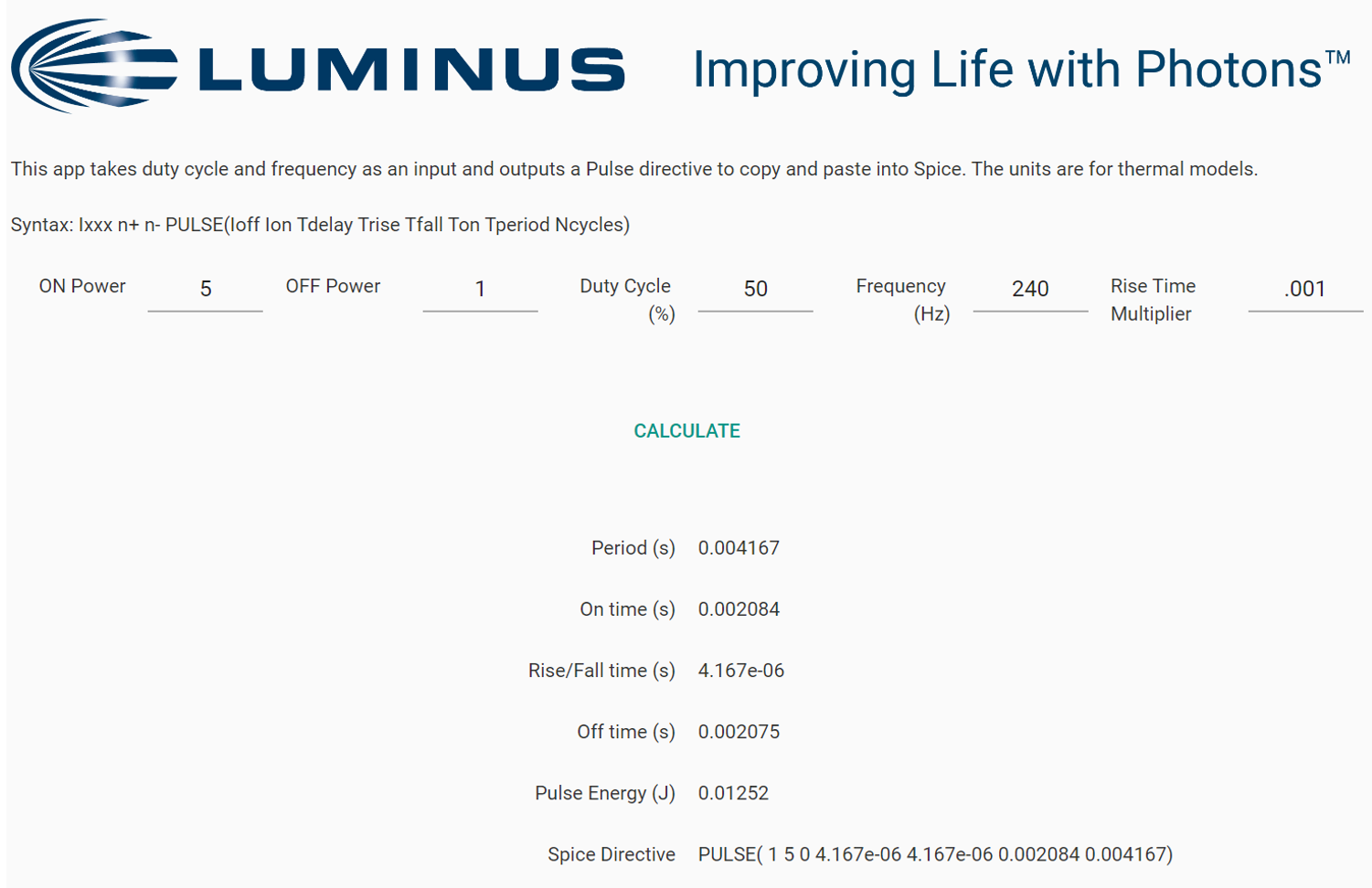Click the PULSE Spice Directive output text
1372x888 pixels.
(935, 855)
